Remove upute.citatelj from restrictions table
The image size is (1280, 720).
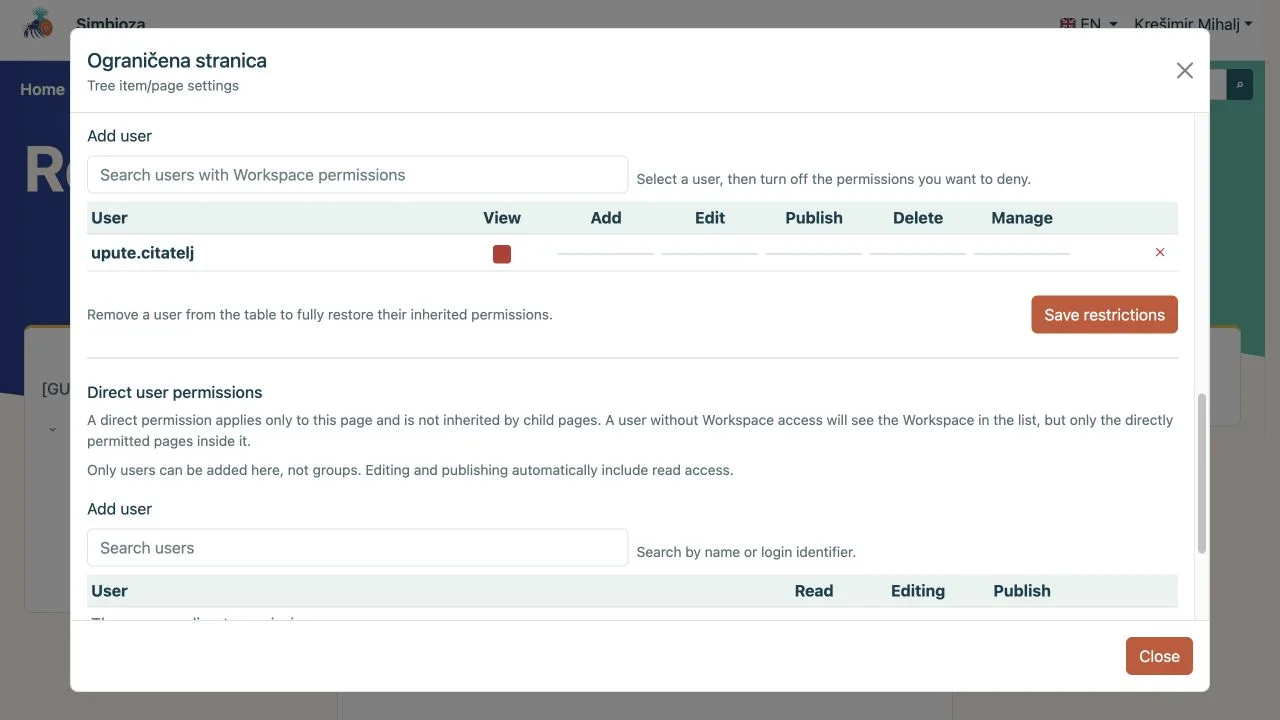click(x=1160, y=253)
